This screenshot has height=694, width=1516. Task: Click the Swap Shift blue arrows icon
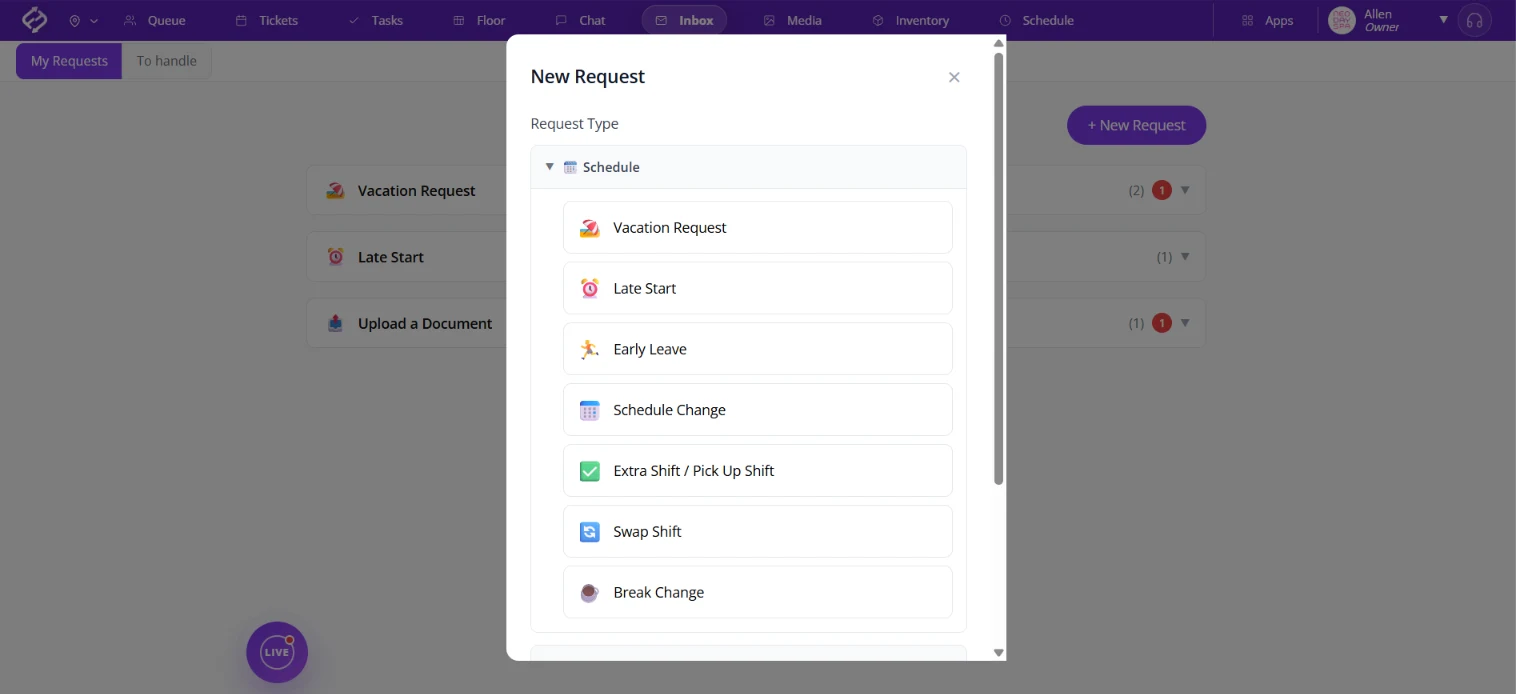(590, 532)
